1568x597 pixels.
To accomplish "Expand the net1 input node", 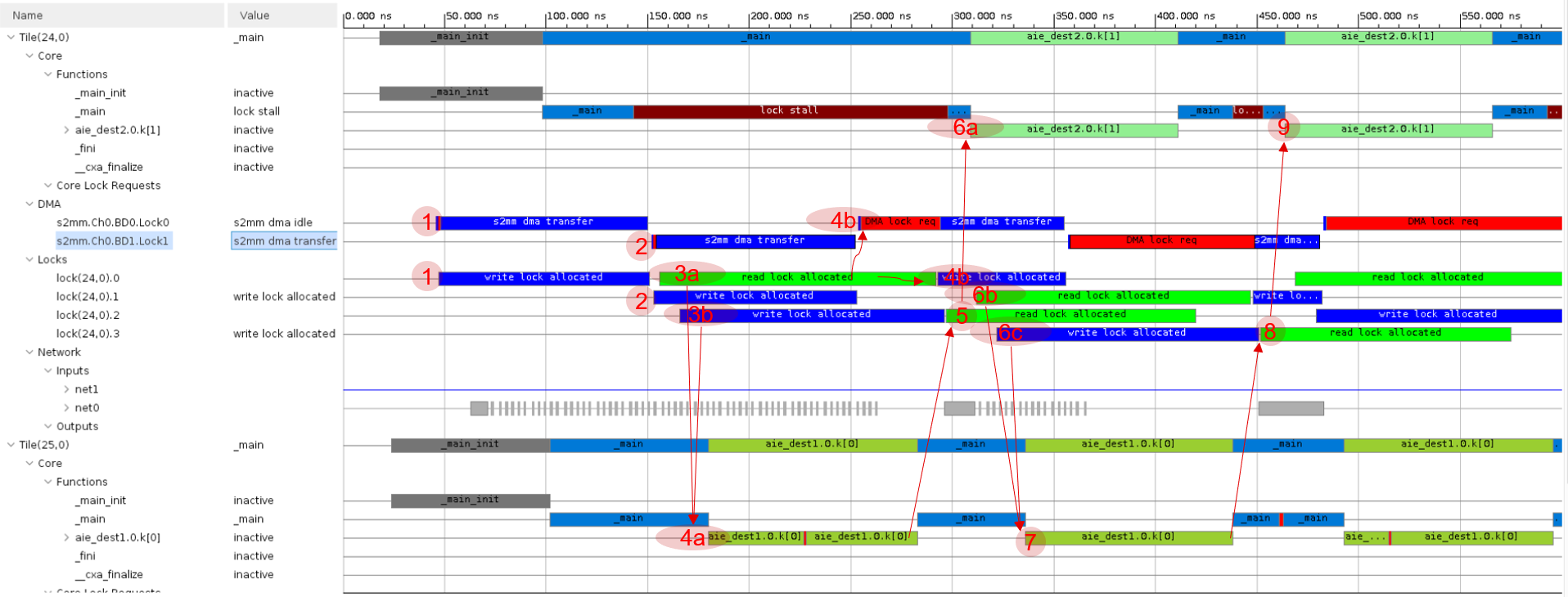I will [66, 389].
